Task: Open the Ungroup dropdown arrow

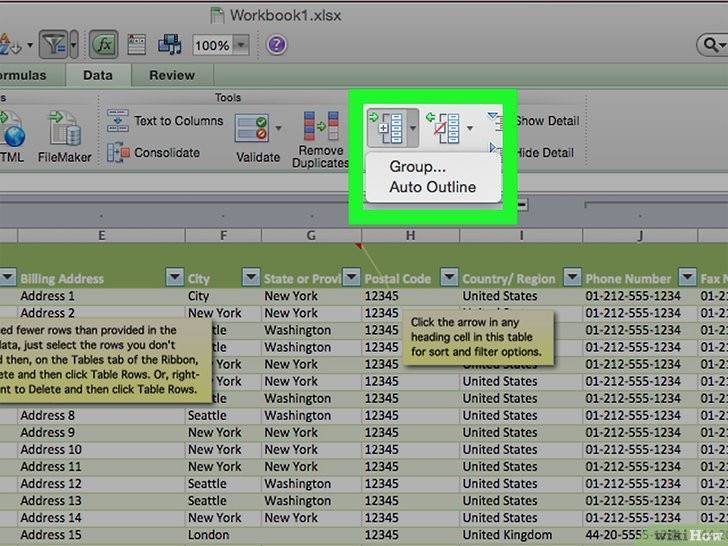Action: [x=470, y=129]
